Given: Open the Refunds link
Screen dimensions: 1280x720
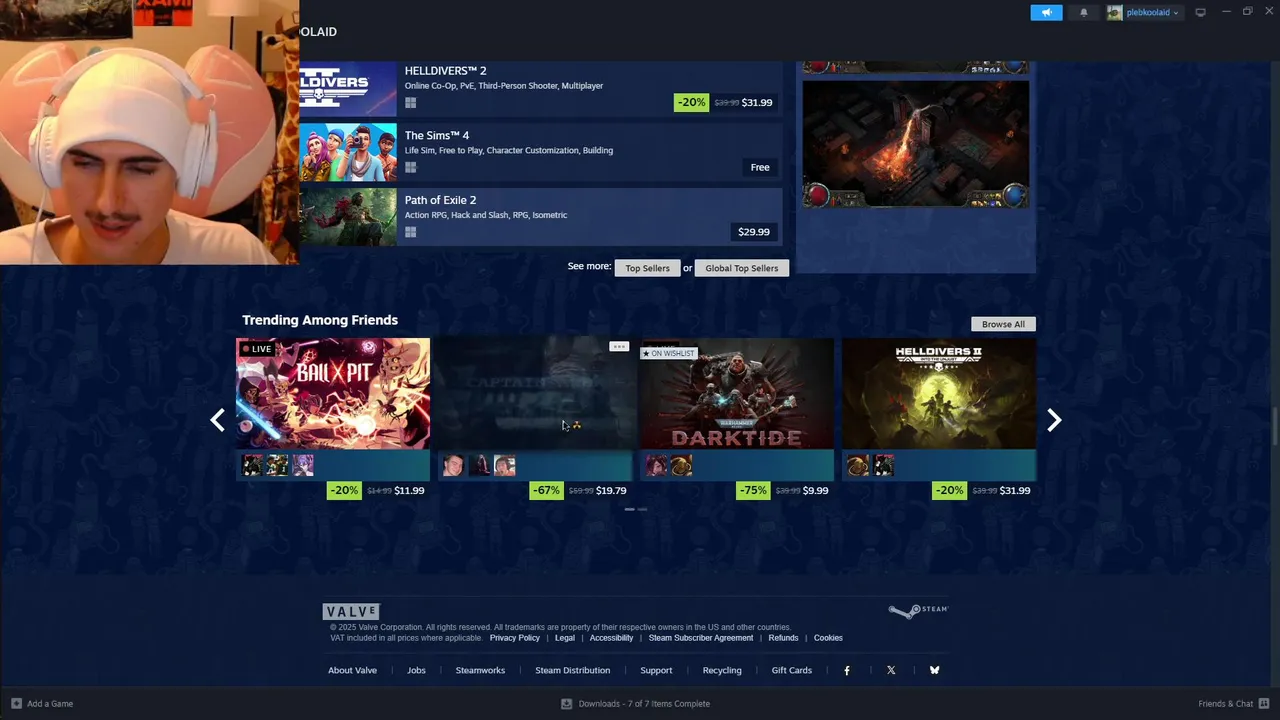Looking at the screenshot, I should point(783,638).
